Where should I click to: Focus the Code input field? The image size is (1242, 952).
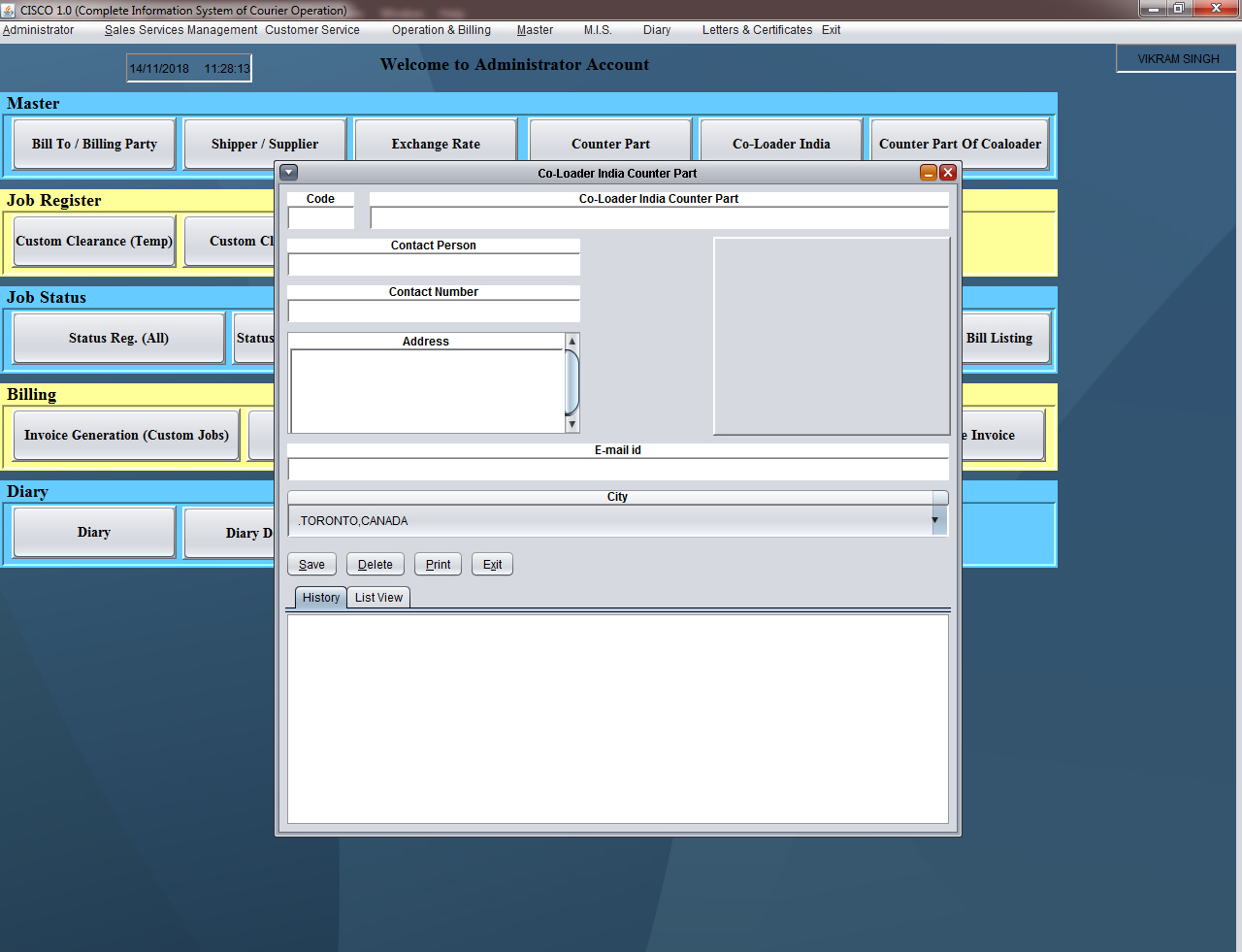click(x=321, y=218)
